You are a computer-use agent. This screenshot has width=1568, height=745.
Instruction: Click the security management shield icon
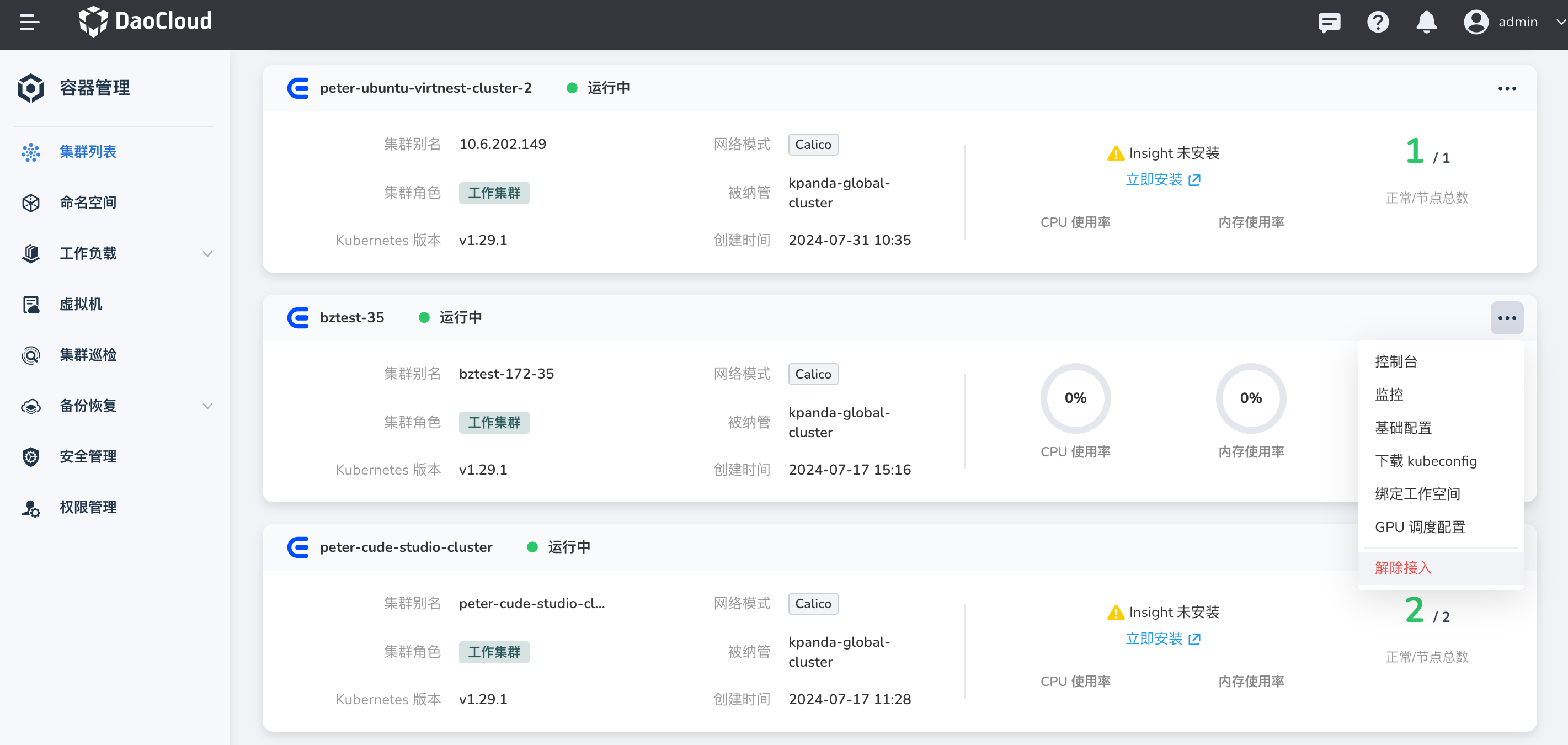coord(30,456)
